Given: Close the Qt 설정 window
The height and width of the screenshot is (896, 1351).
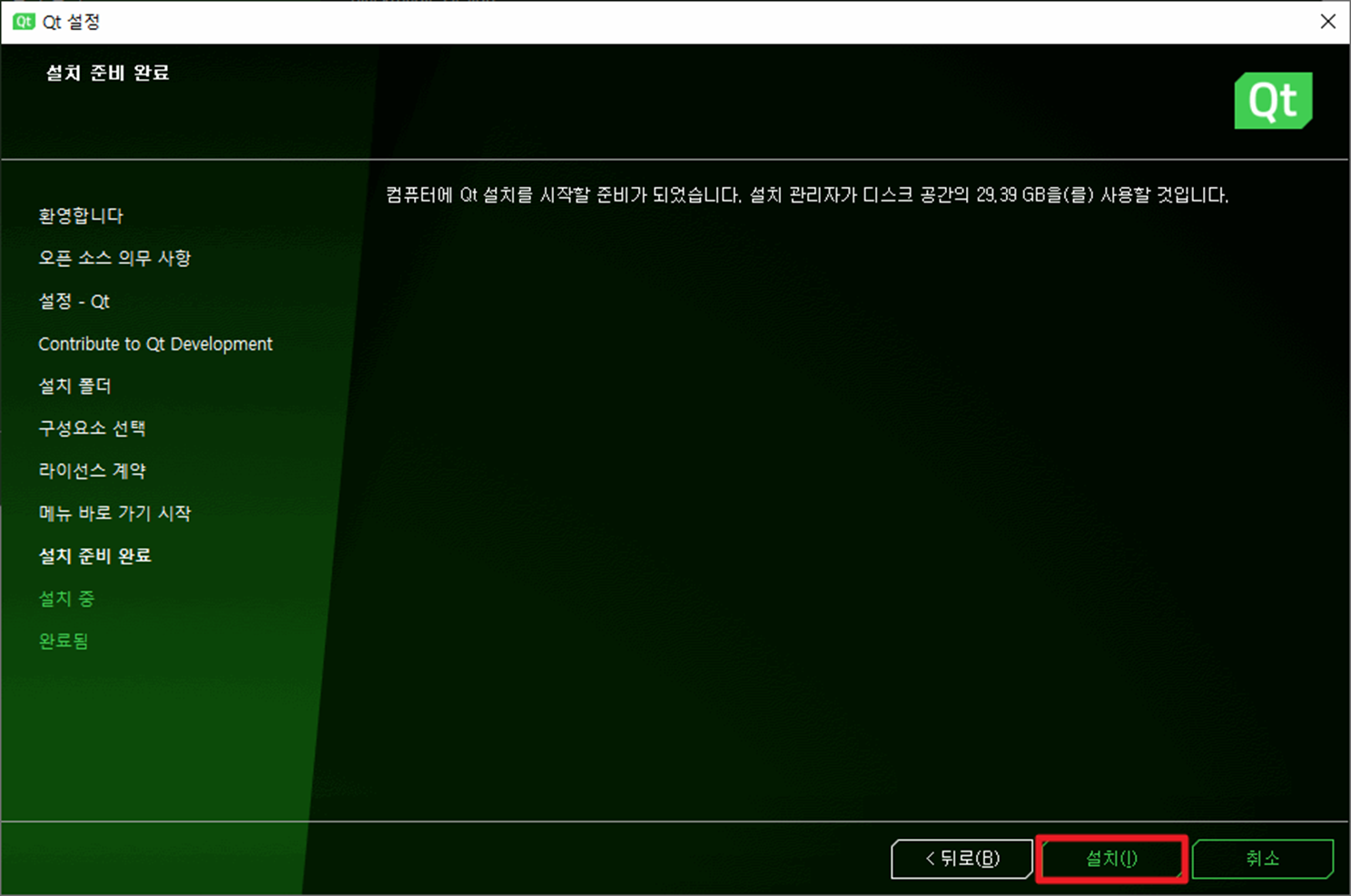Looking at the screenshot, I should click(x=1327, y=21).
